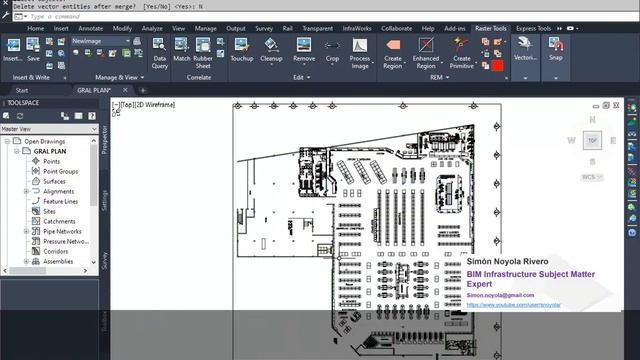Screen dimensions: 640x360
Task: Open the WCS dropdown under ViewCube
Action: (x=592, y=177)
